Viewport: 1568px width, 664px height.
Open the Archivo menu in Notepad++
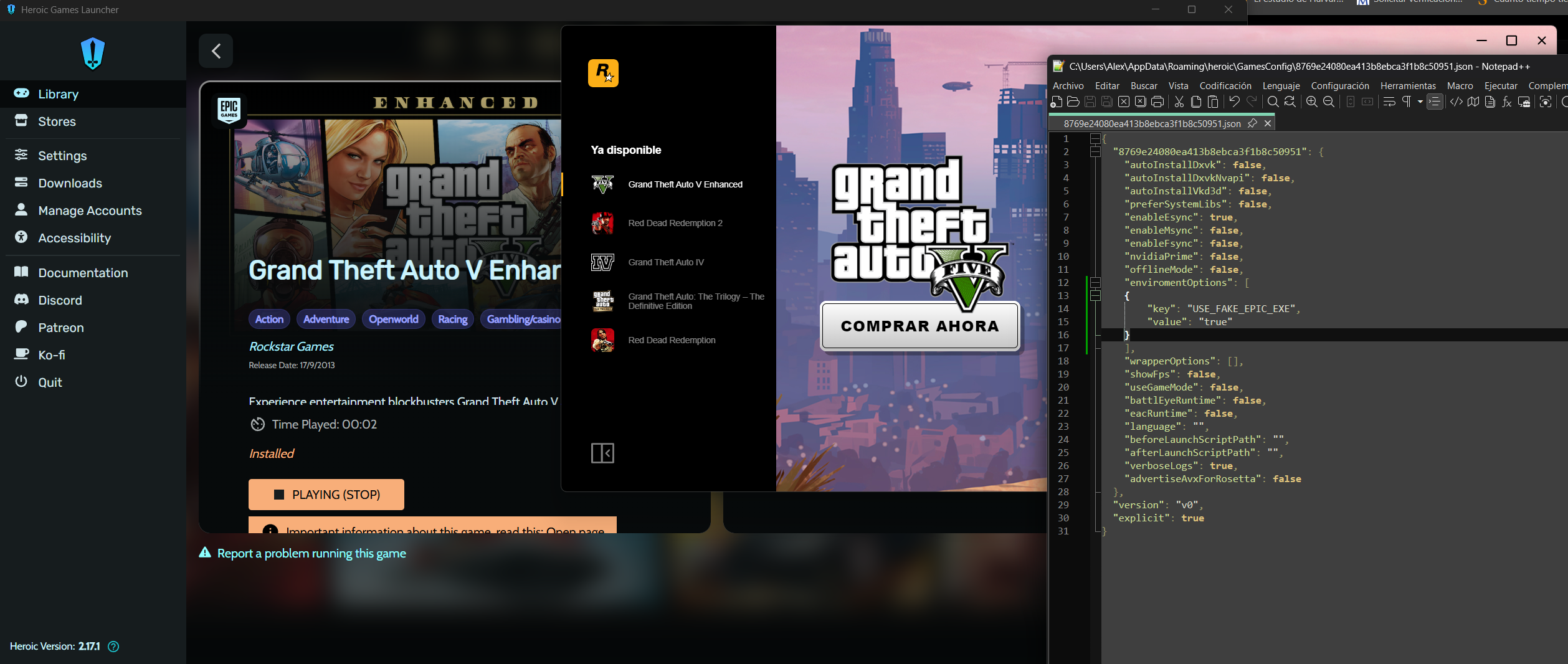pyautogui.click(x=1068, y=86)
